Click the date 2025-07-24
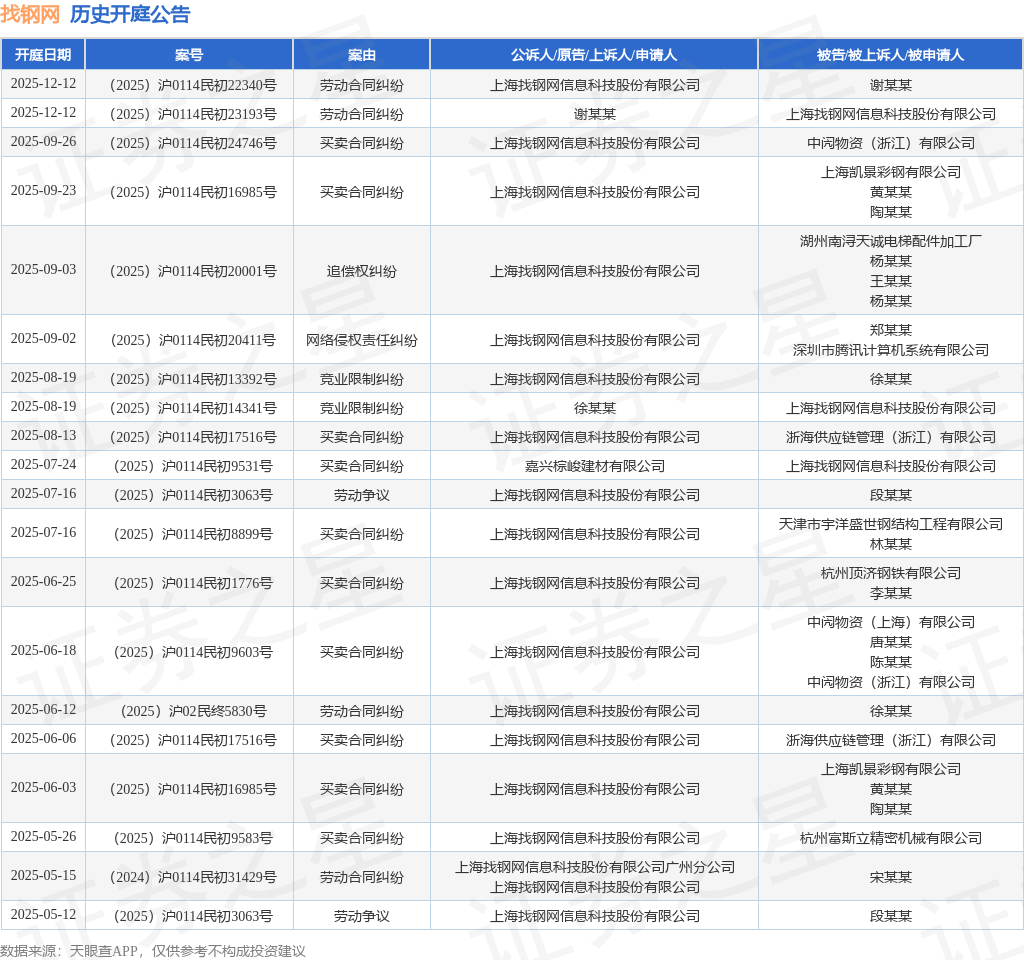 tap(43, 465)
